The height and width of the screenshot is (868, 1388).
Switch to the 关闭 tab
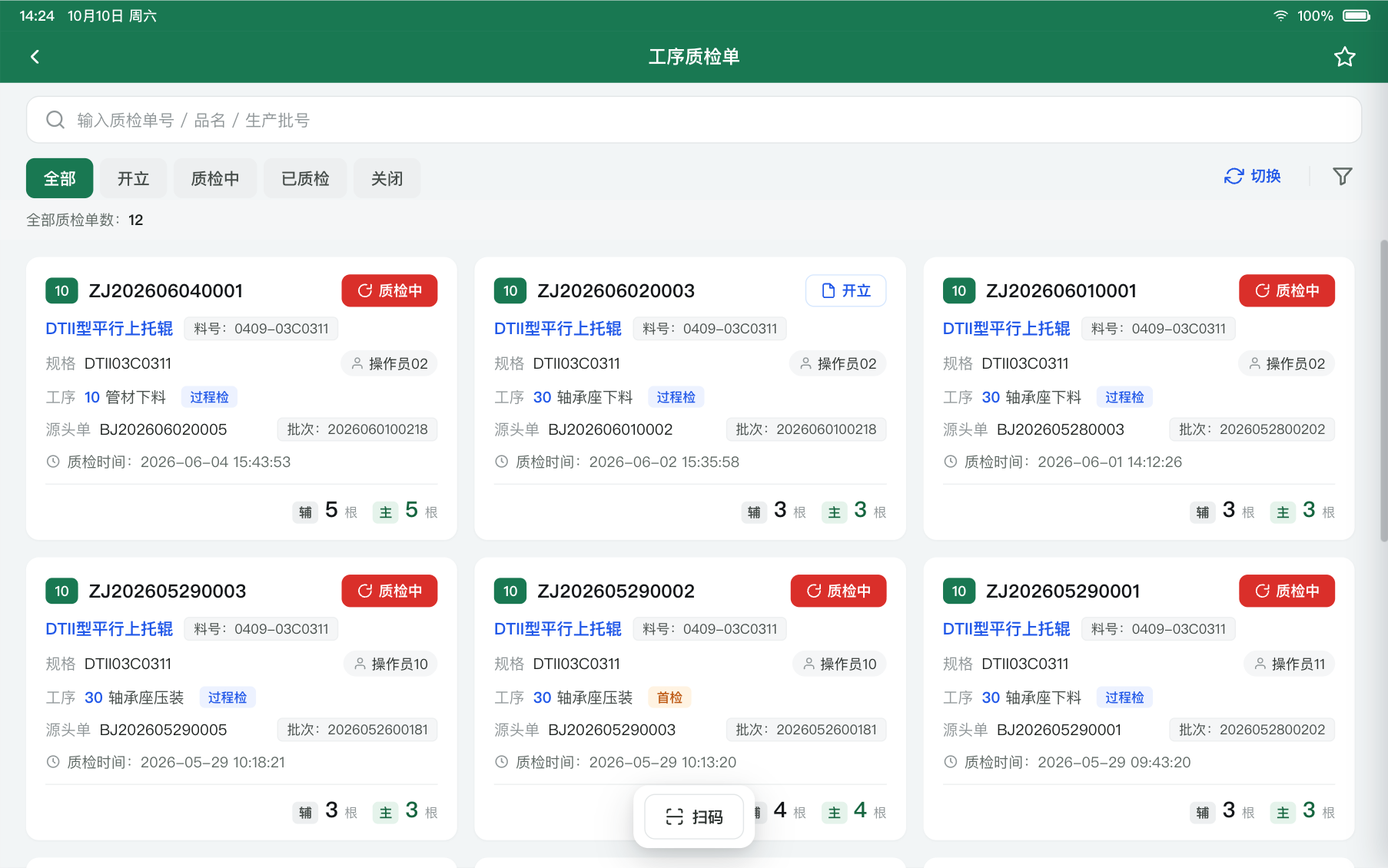(x=387, y=178)
